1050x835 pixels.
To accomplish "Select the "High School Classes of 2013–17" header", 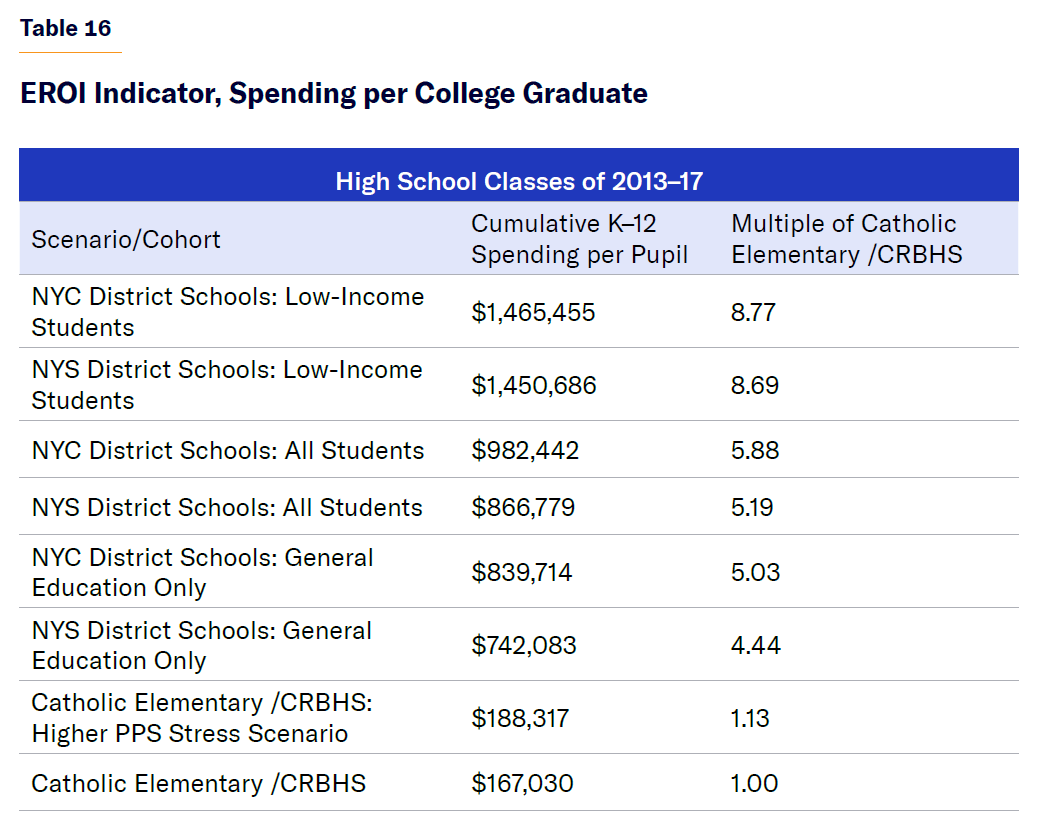I will (519, 181).
